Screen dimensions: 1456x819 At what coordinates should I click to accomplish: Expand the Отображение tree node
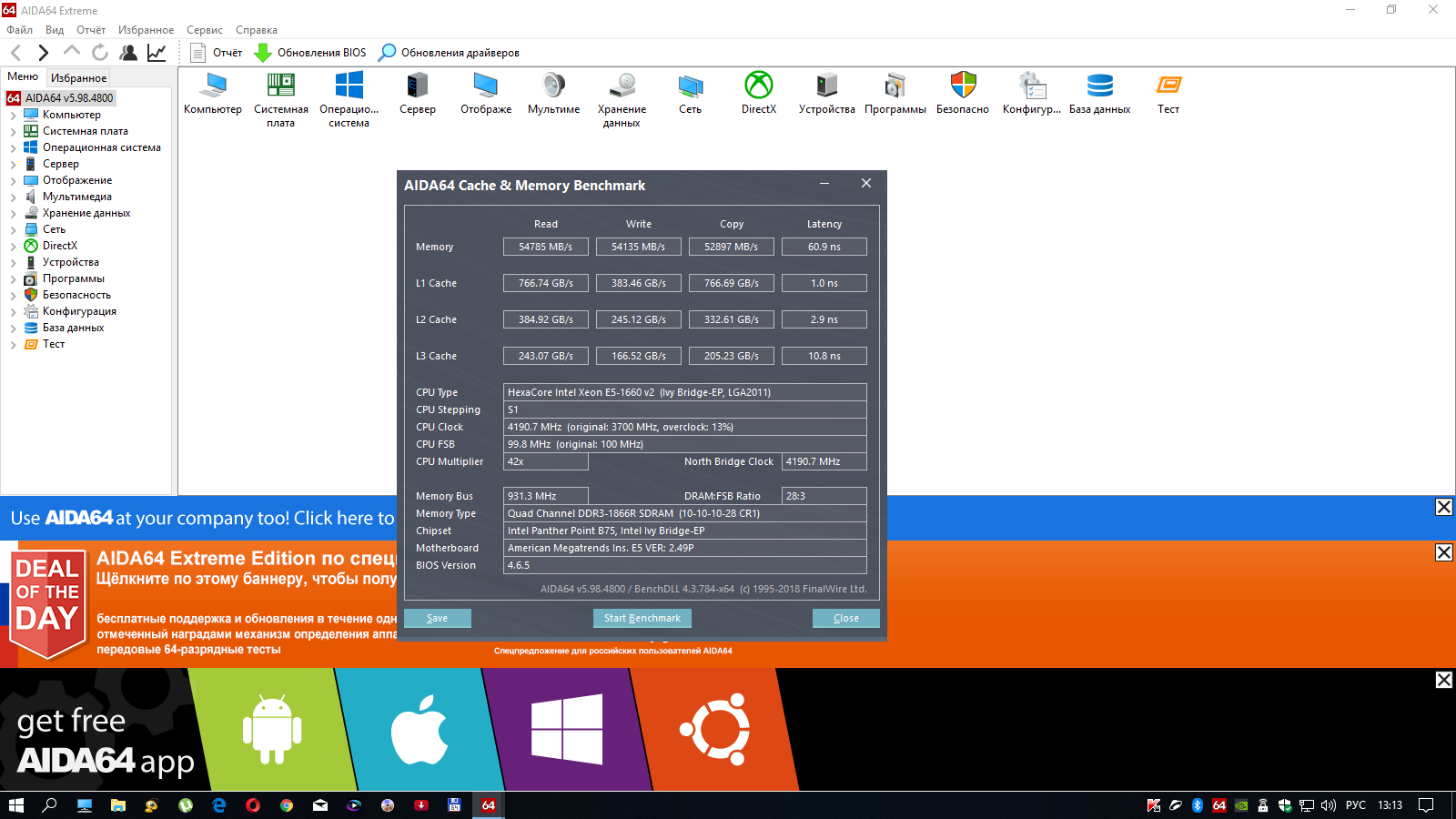point(13,181)
